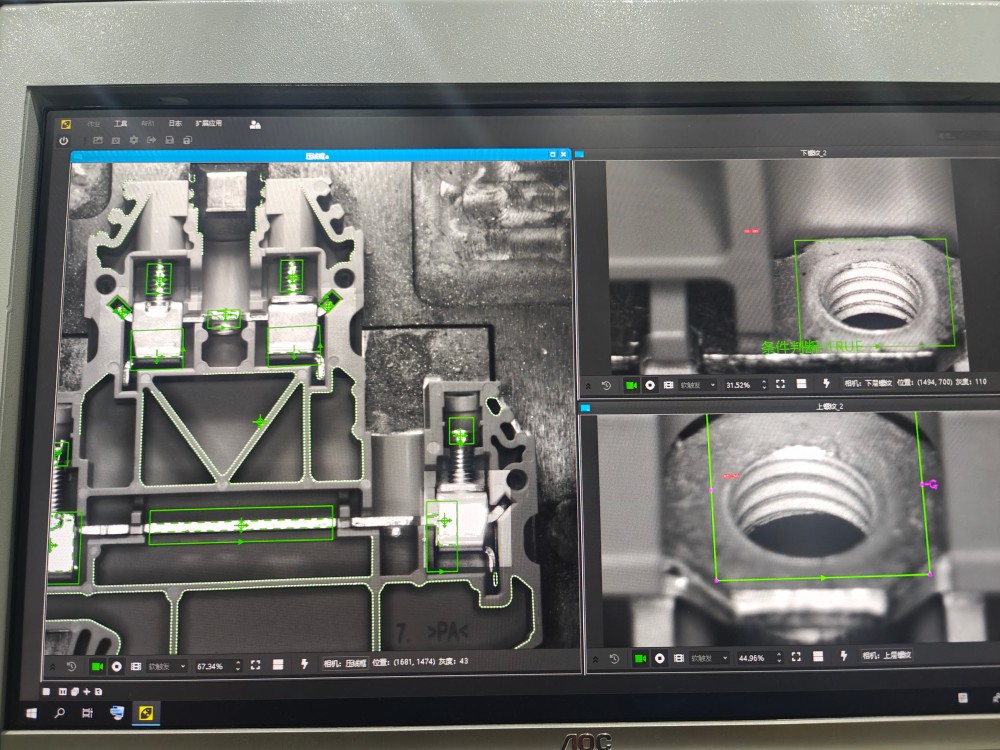Collapse the 上螺纹_2 panel toolbar with the double chevron
Viewport: 1000px width, 750px height.
(x=595, y=659)
